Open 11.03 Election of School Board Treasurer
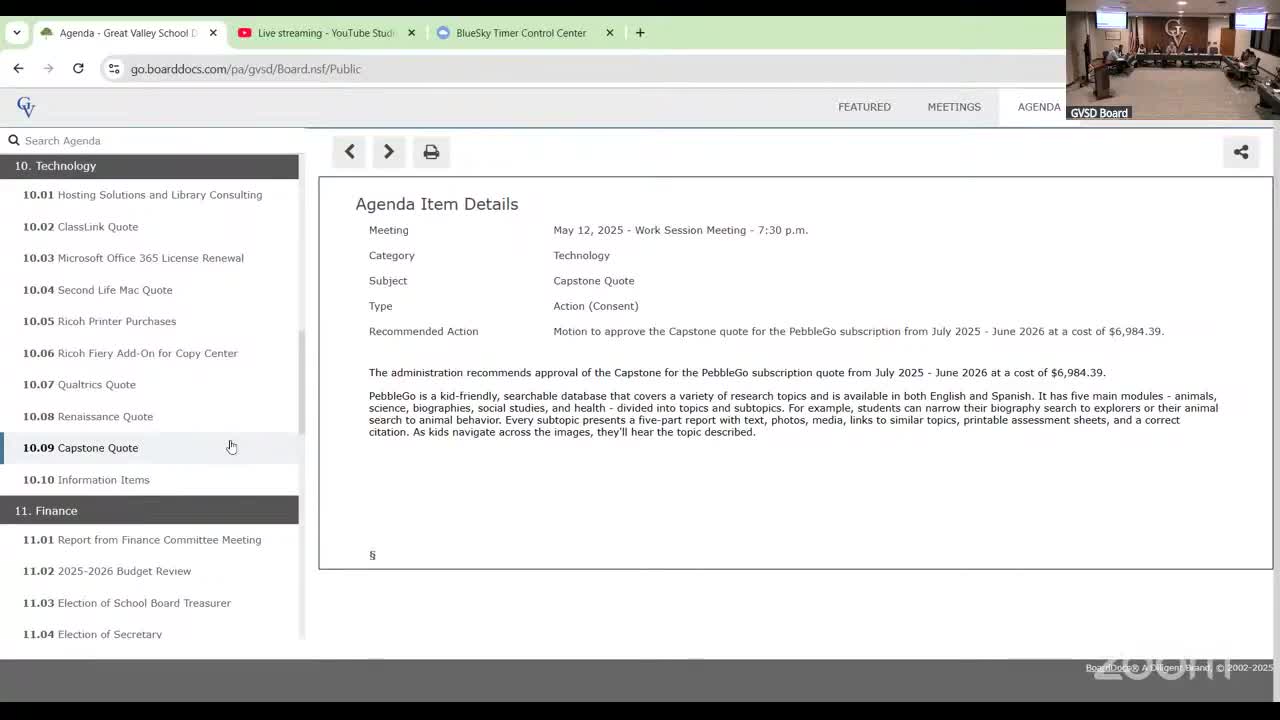Image resolution: width=1280 pixels, height=720 pixels. tap(149, 603)
